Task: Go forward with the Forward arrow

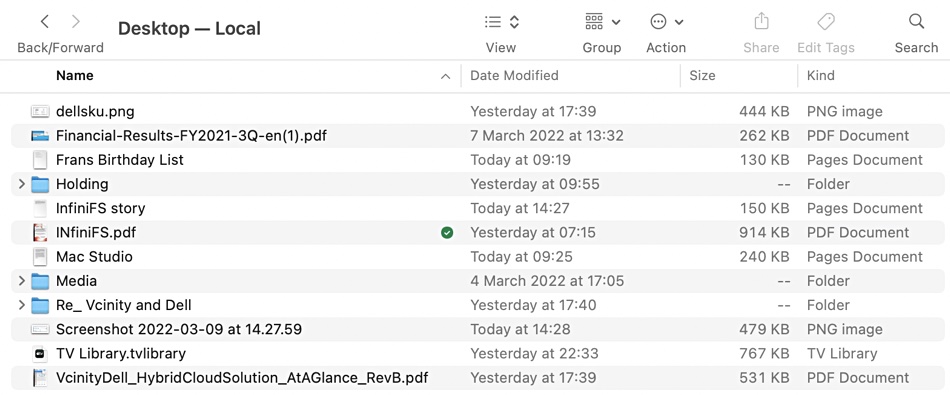Action: coord(76,22)
